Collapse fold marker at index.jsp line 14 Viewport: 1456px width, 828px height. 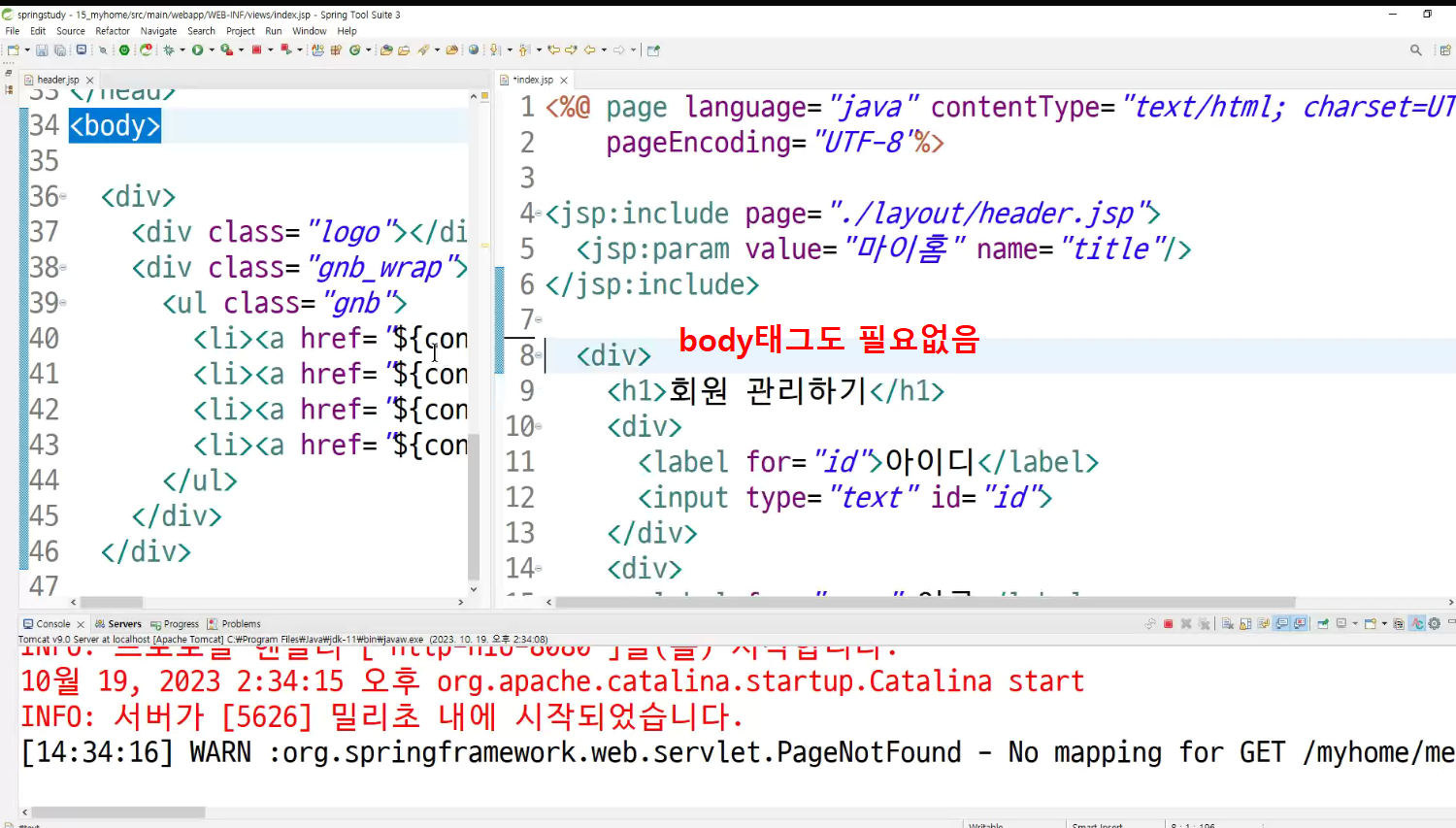tap(539, 568)
